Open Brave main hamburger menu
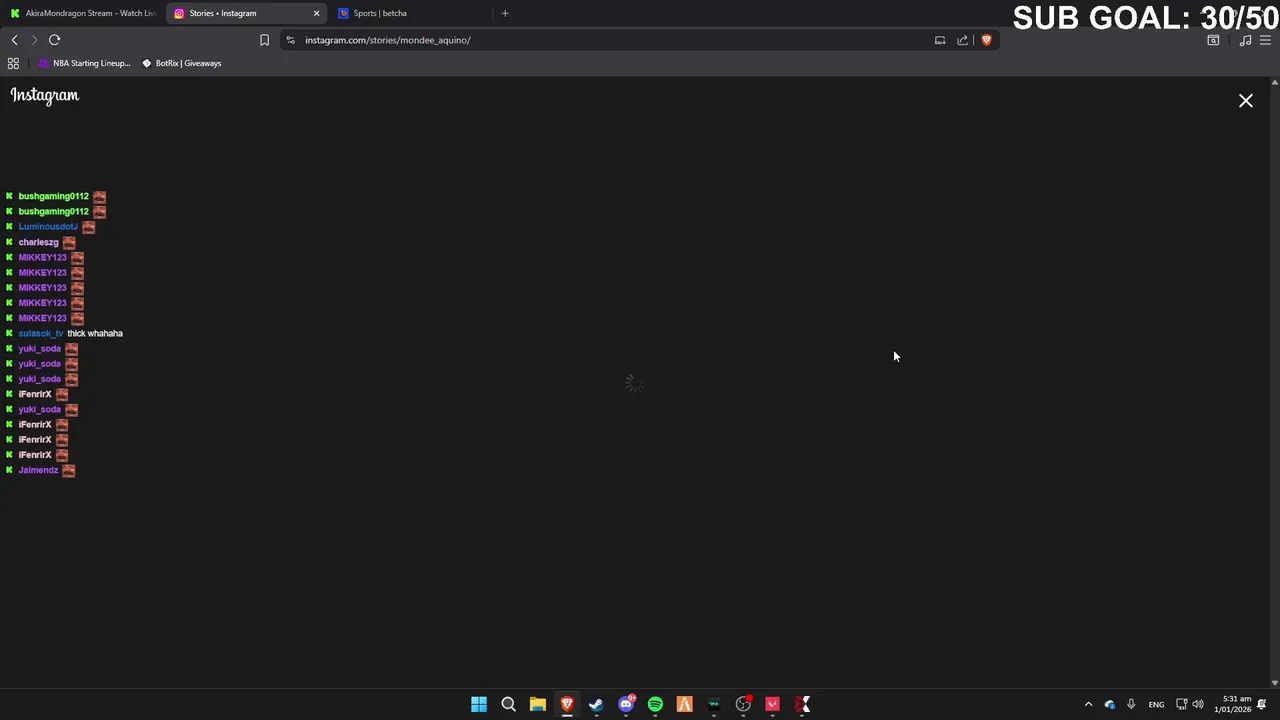Image resolution: width=1280 pixels, height=720 pixels. 1265,40
